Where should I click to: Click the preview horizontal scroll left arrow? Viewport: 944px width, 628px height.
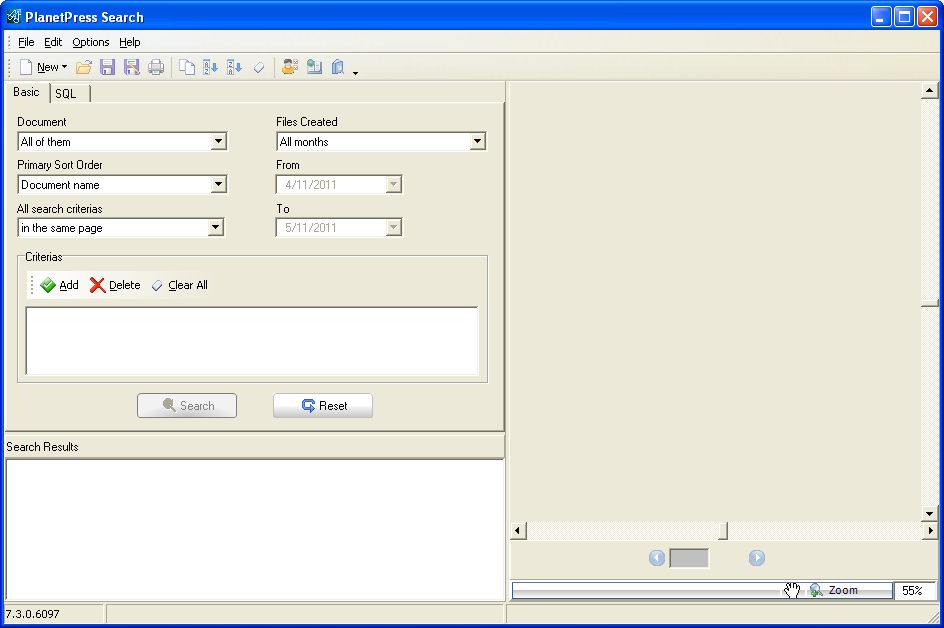(518, 530)
